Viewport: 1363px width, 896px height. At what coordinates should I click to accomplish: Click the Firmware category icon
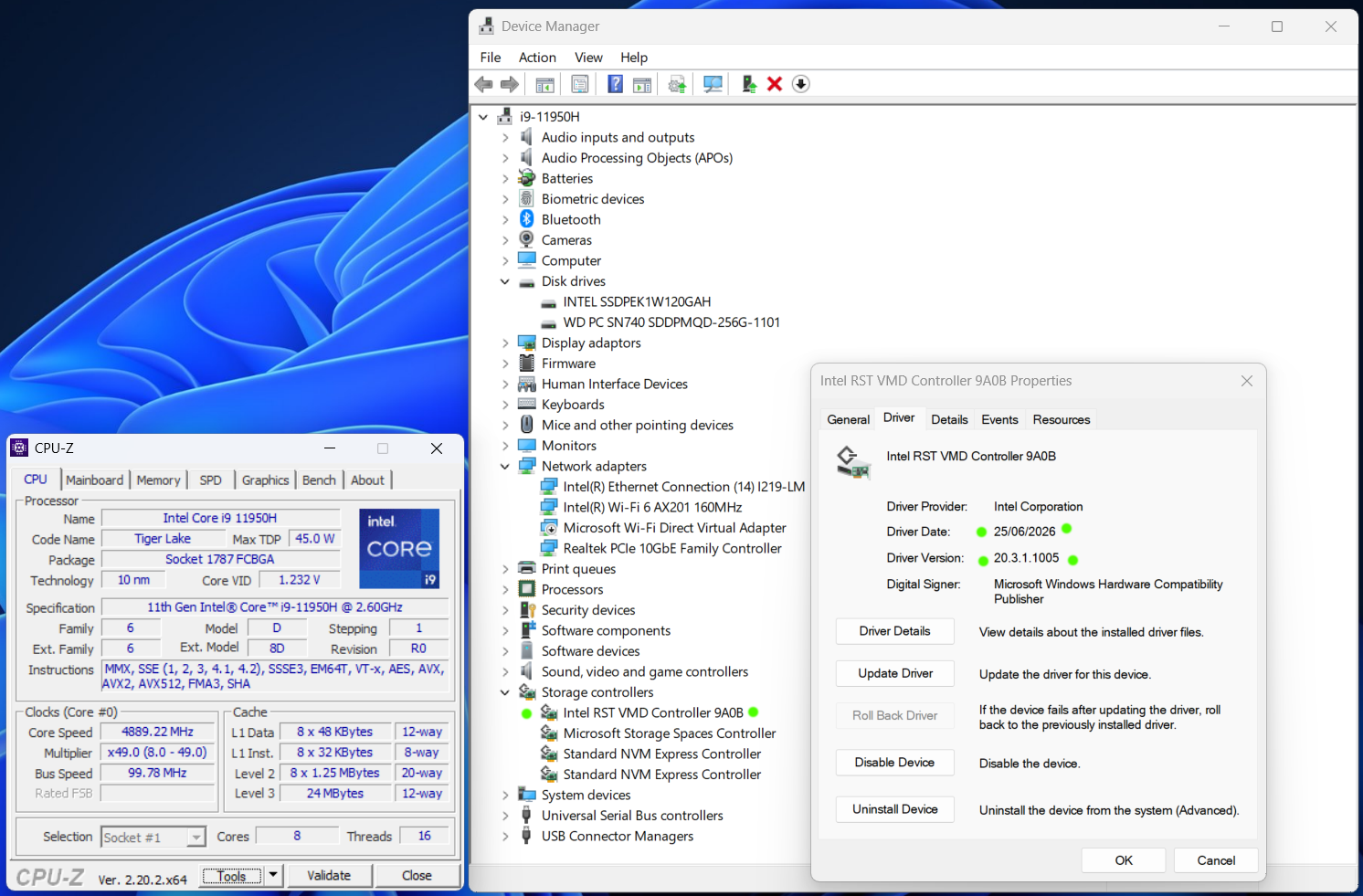(x=527, y=363)
